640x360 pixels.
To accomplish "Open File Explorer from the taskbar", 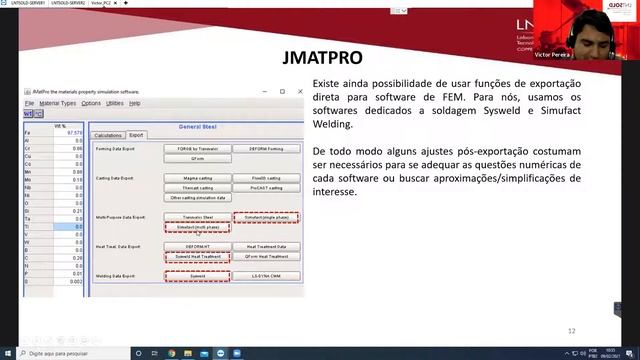I will 188,353.
